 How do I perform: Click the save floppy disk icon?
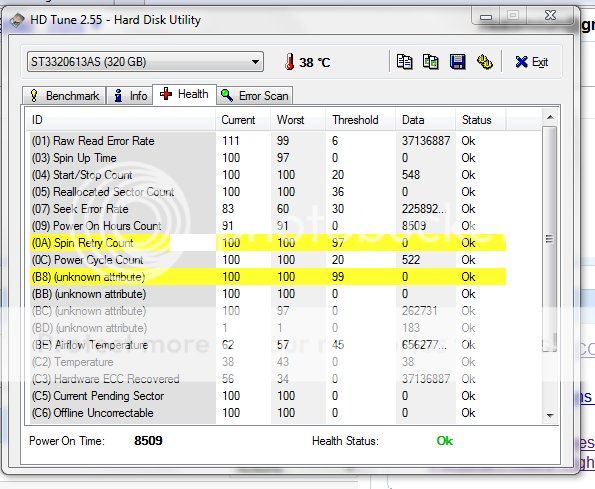tap(457, 61)
